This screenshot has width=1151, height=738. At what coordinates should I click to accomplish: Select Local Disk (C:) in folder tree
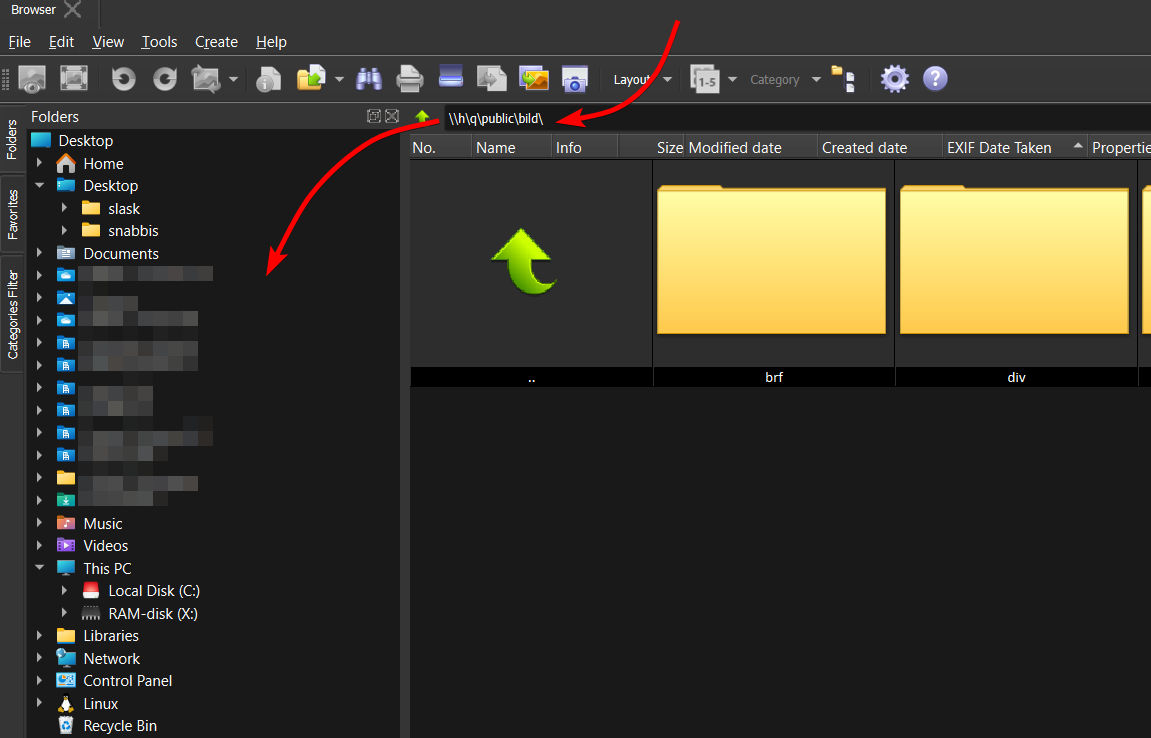pos(154,591)
